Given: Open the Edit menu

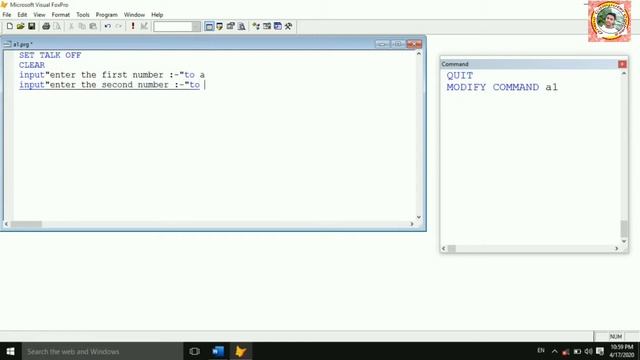Looking at the screenshot, I should [x=22, y=15].
